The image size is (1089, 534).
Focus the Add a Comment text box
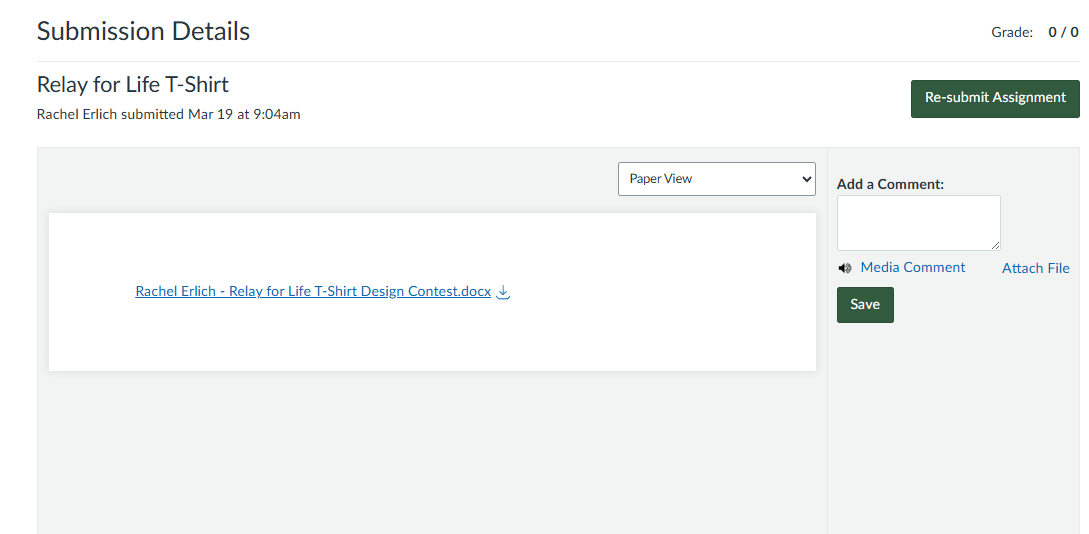point(918,222)
